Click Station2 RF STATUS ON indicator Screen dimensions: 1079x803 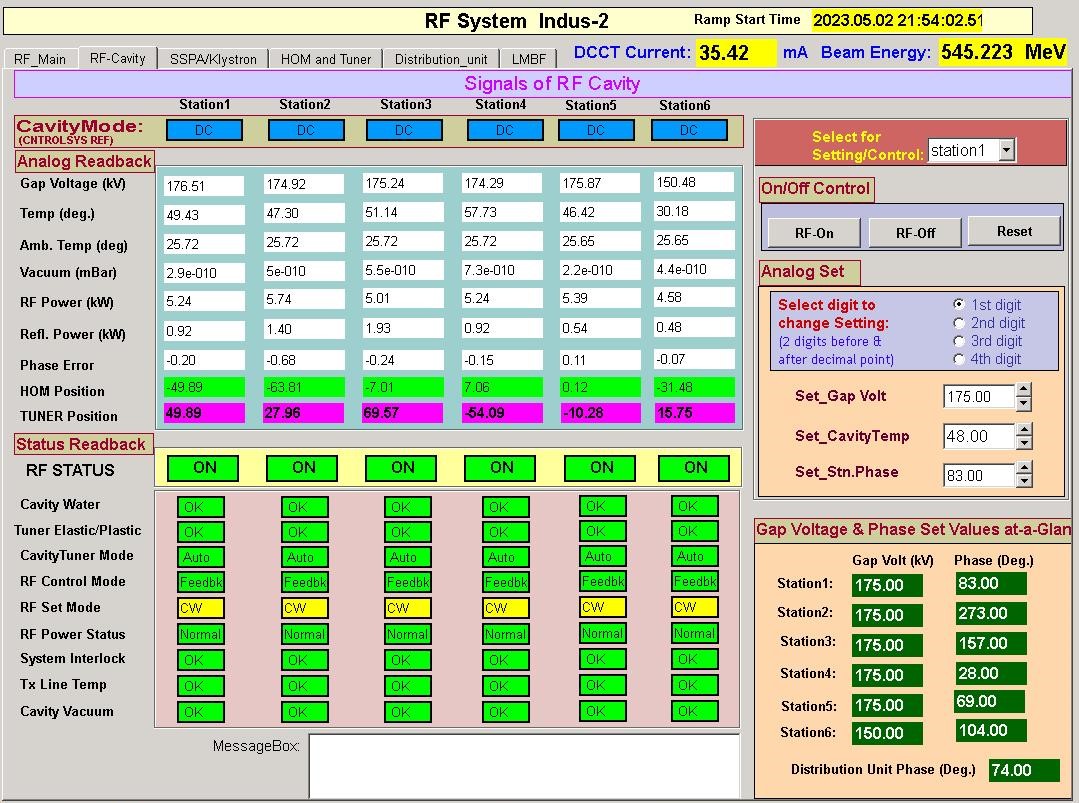[x=302, y=468]
